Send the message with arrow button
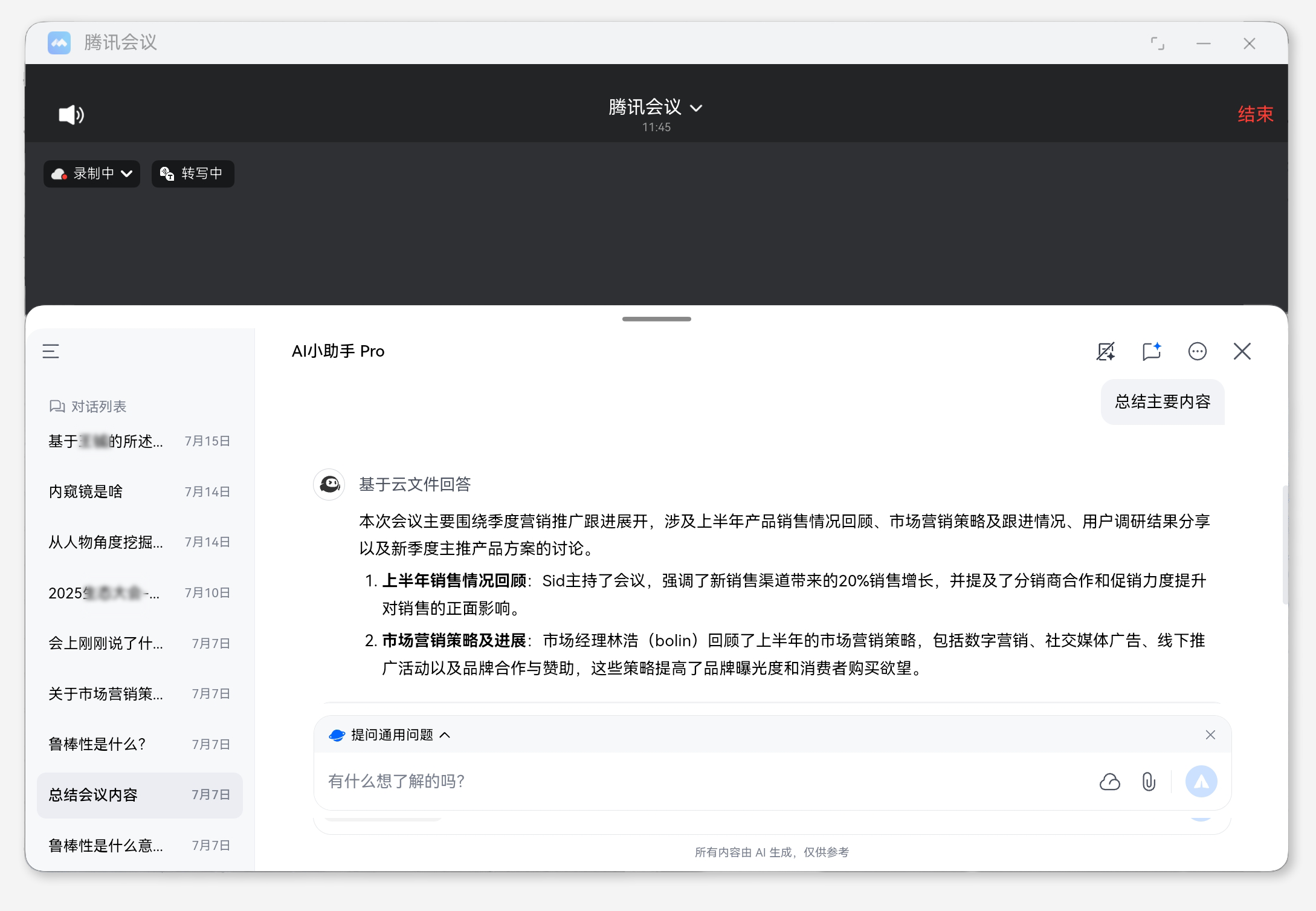This screenshot has height=911, width=1316. [x=1201, y=782]
